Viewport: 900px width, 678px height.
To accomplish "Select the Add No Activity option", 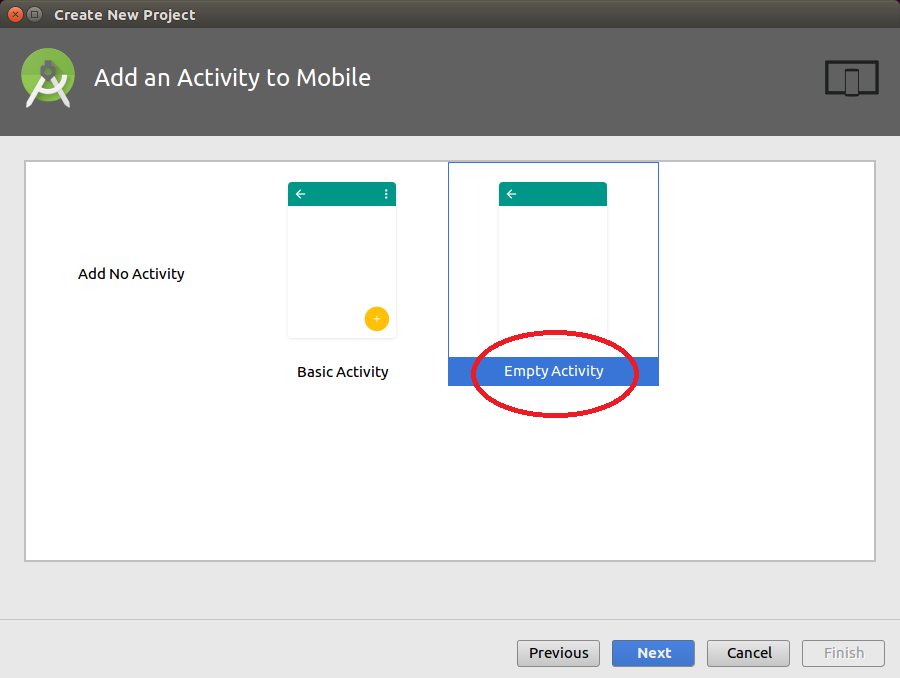I will [x=131, y=274].
